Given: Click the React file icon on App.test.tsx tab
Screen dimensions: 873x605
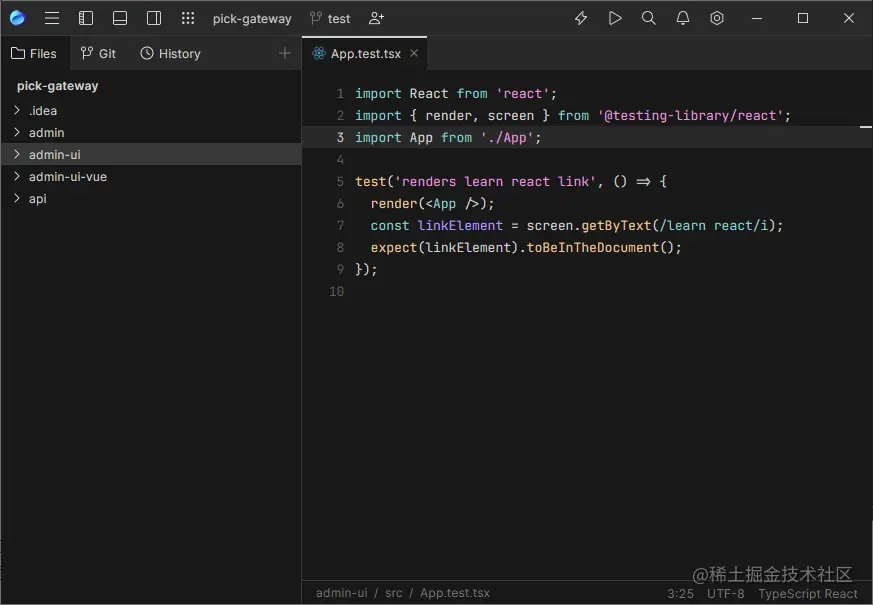Looking at the screenshot, I should (319, 53).
